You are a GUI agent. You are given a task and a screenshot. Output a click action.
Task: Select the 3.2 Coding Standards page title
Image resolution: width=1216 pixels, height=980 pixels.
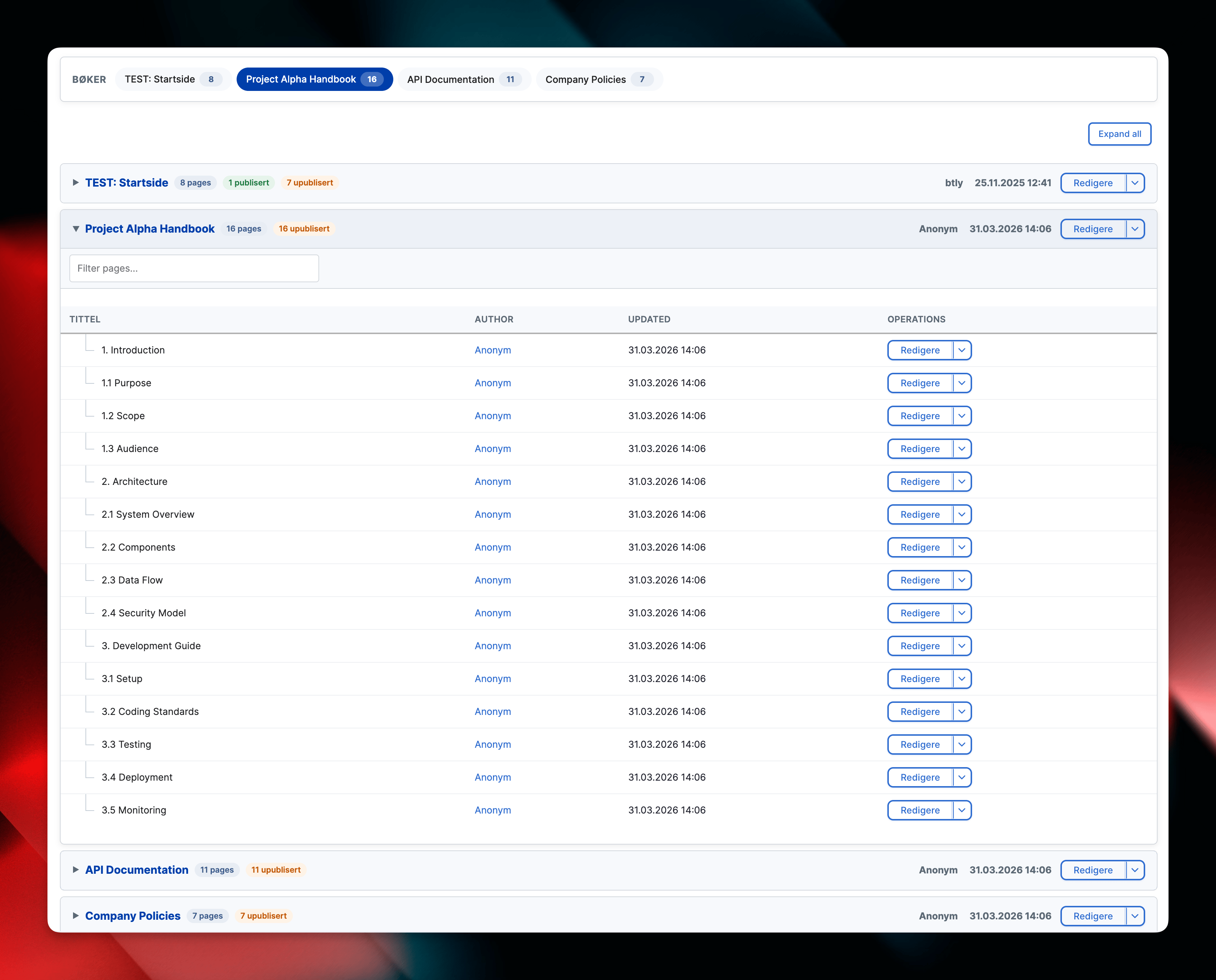tap(150, 711)
